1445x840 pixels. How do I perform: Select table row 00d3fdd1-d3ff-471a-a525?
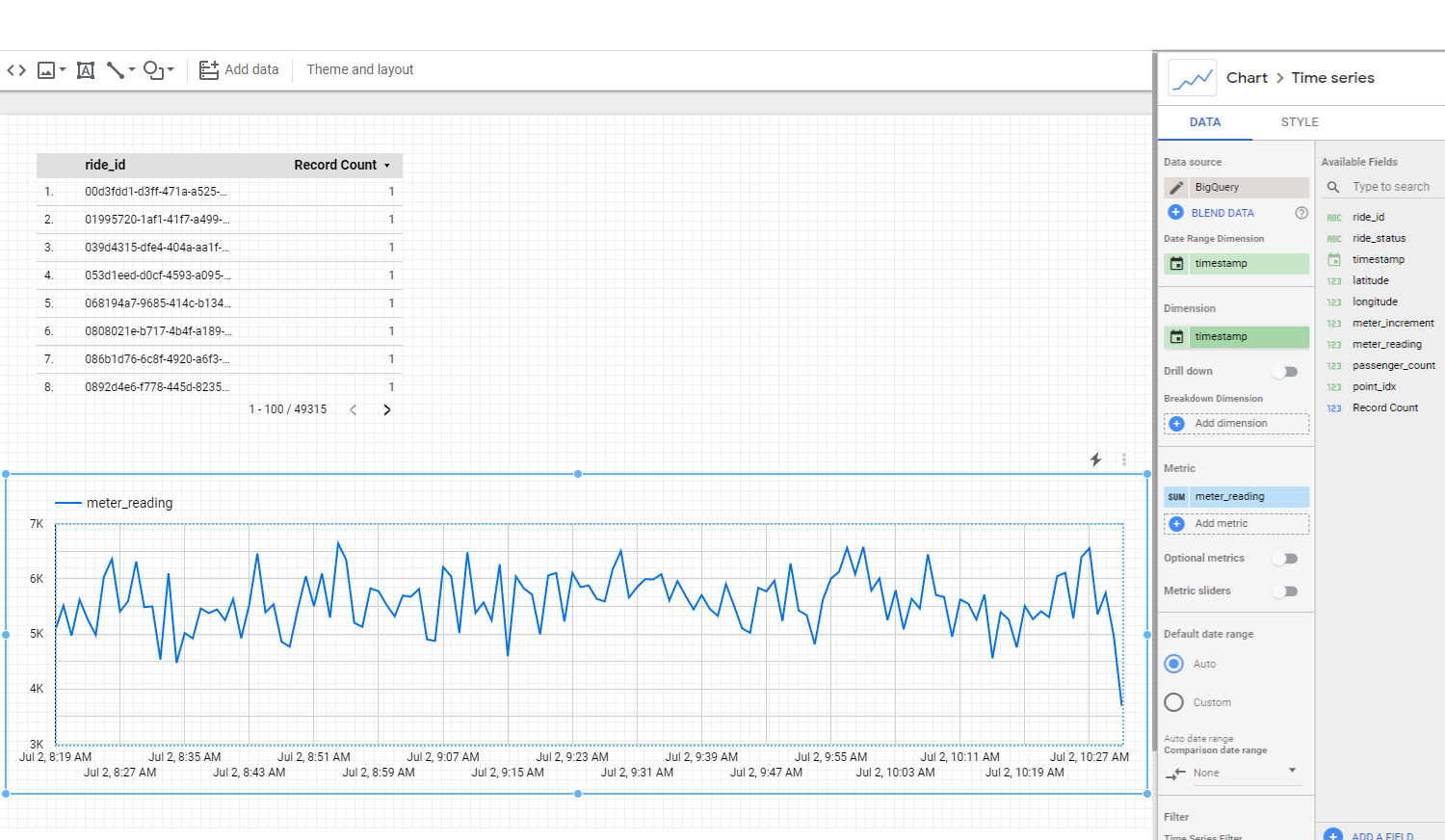pos(220,192)
